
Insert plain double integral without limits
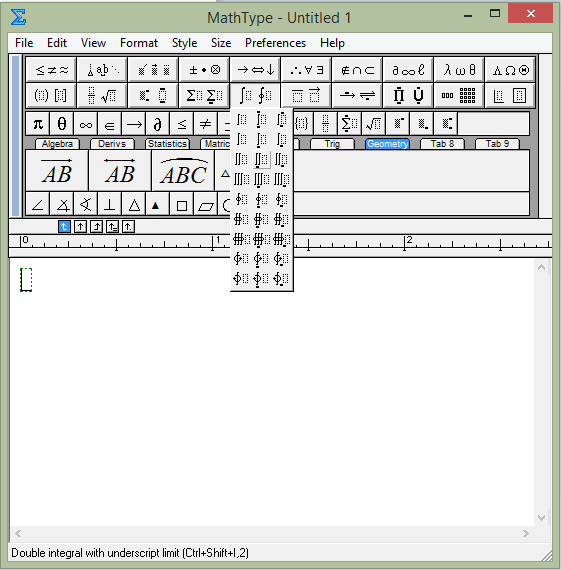242,160
